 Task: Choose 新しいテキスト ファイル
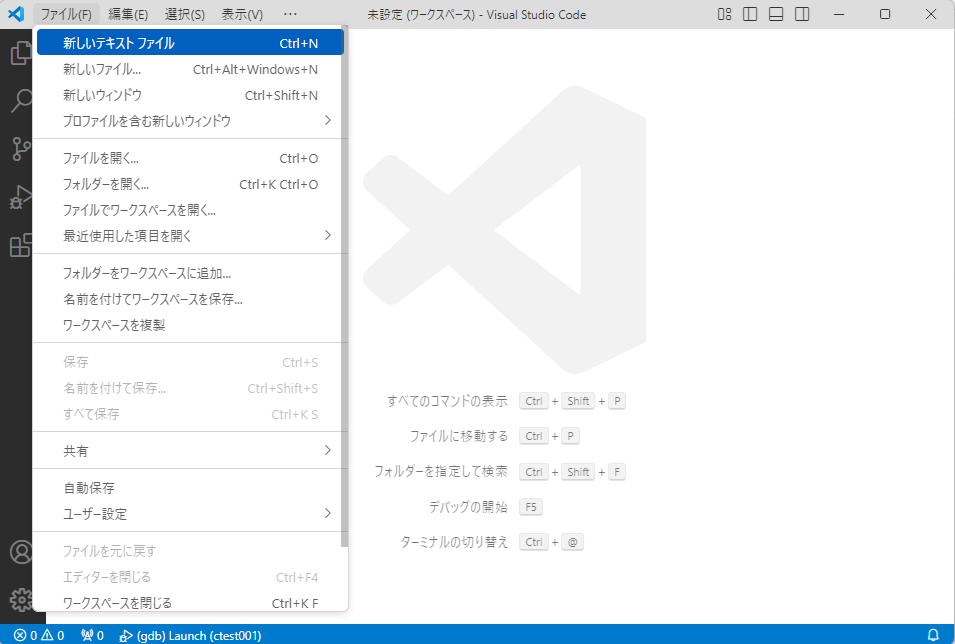190,43
